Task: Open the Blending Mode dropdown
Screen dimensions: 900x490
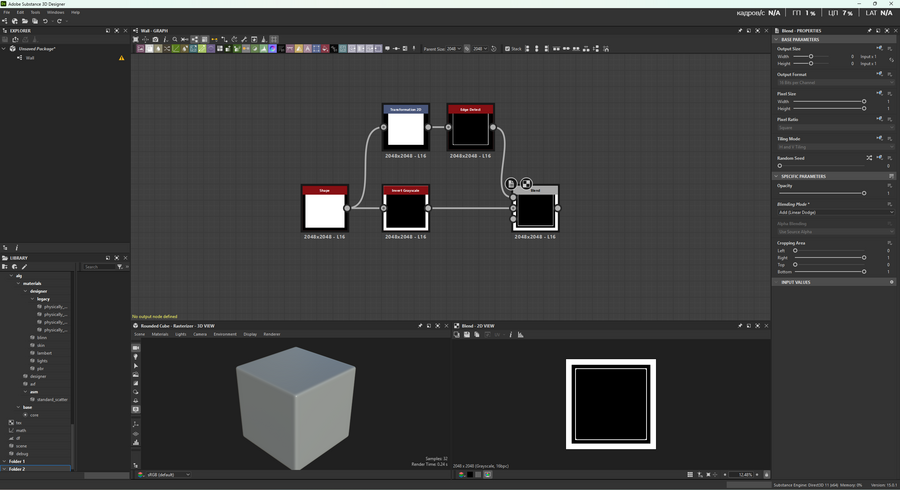Action: tap(835, 212)
